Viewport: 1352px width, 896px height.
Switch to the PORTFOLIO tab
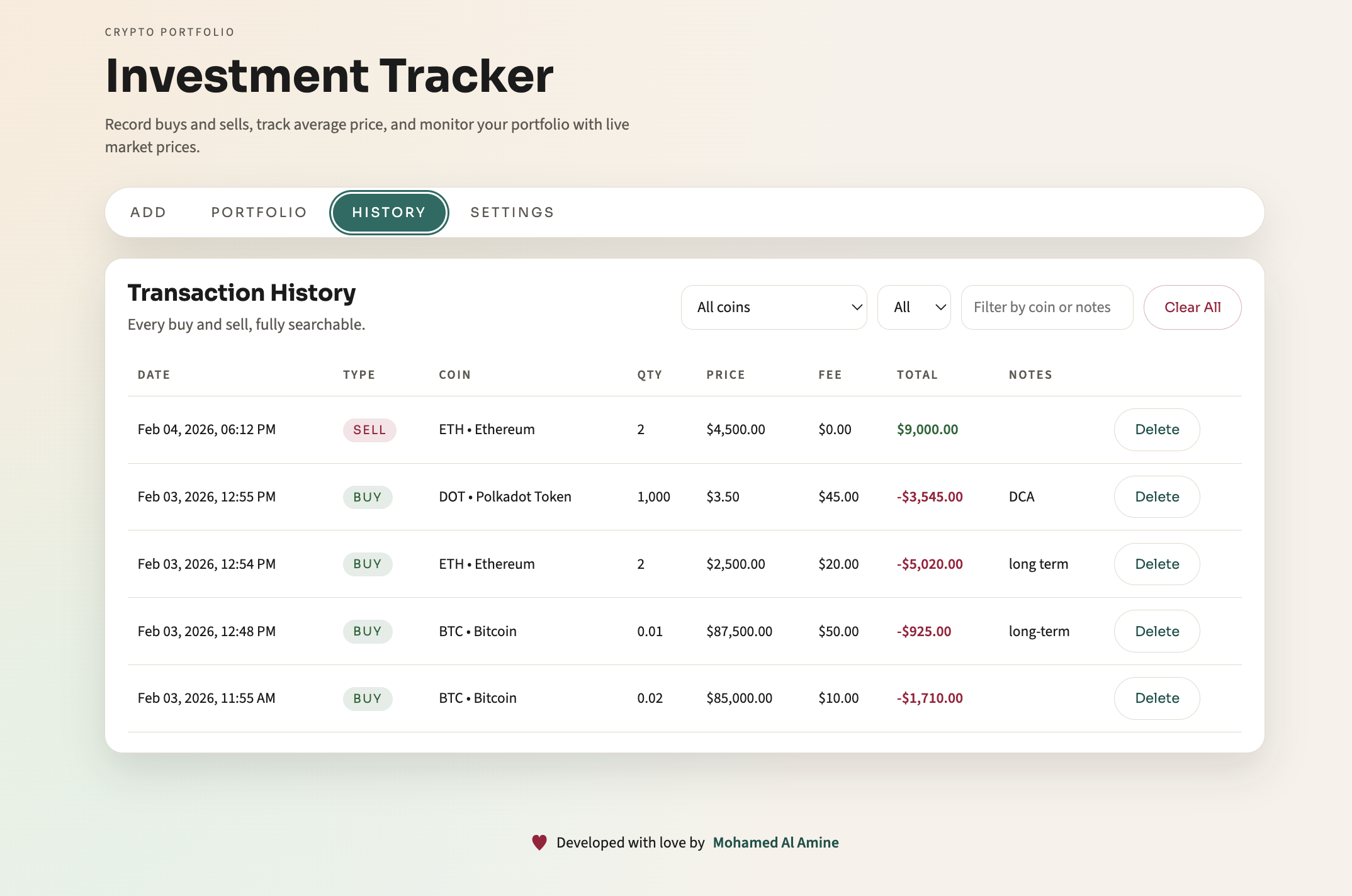[258, 212]
